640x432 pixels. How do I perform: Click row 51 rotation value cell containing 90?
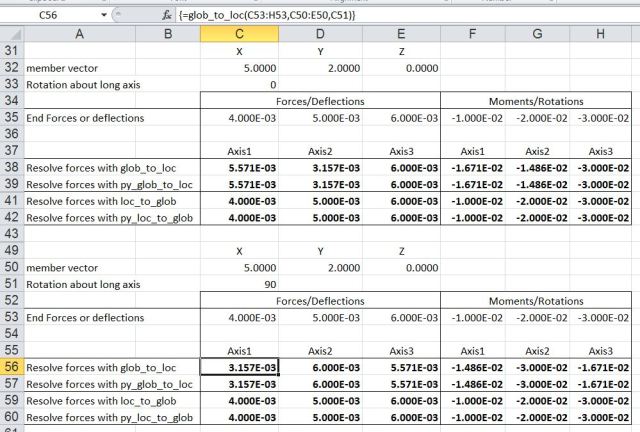[239, 283]
